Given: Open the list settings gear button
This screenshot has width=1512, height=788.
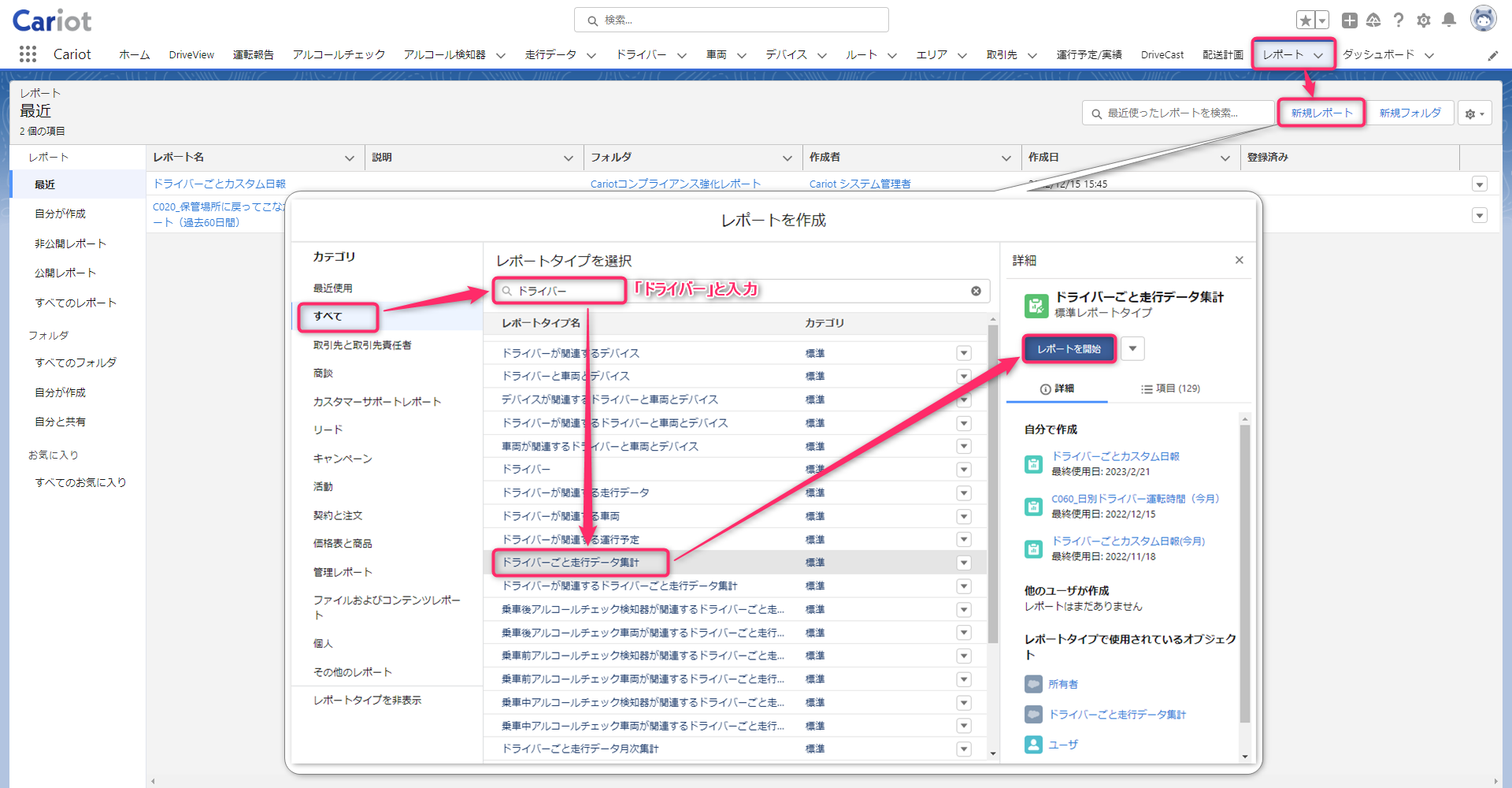Looking at the screenshot, I should pos(1475,113).
